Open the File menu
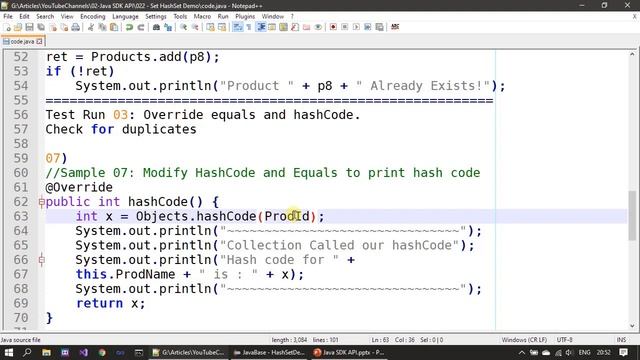Screen dimensions: 640x360 pyautogui.click(x=8, y=16)
